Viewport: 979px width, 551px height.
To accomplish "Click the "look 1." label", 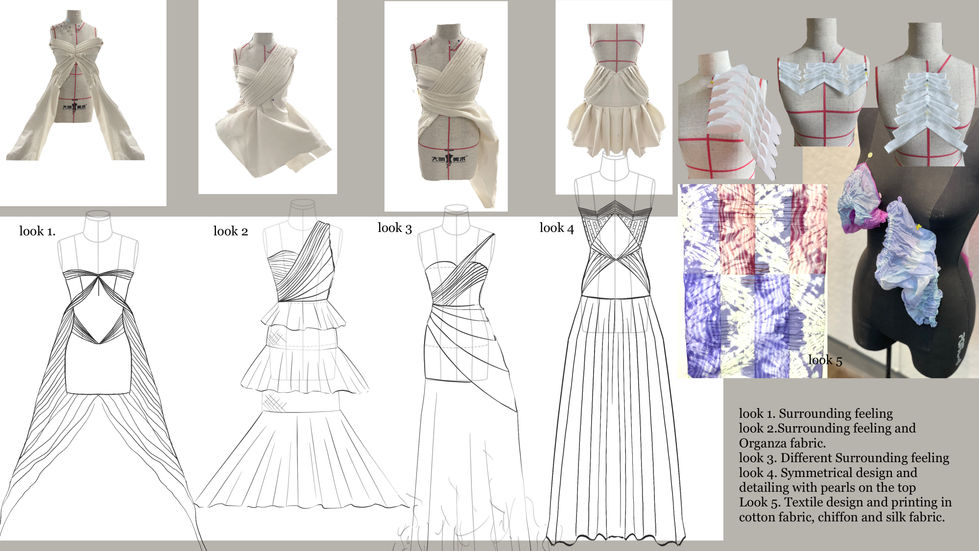I will tap(37, 231).
